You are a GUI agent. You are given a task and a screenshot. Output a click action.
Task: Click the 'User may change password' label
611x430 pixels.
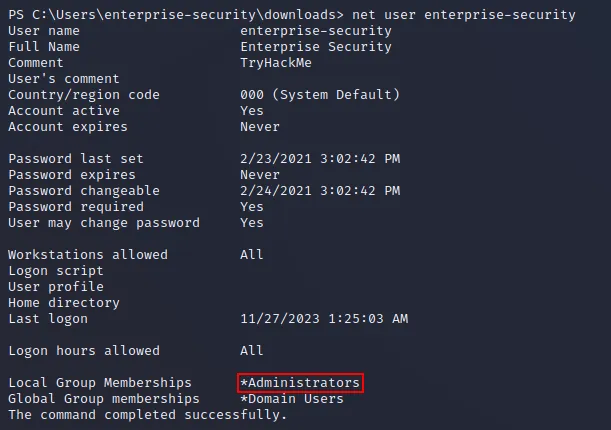pyautogui.click(x=104, y=223)
